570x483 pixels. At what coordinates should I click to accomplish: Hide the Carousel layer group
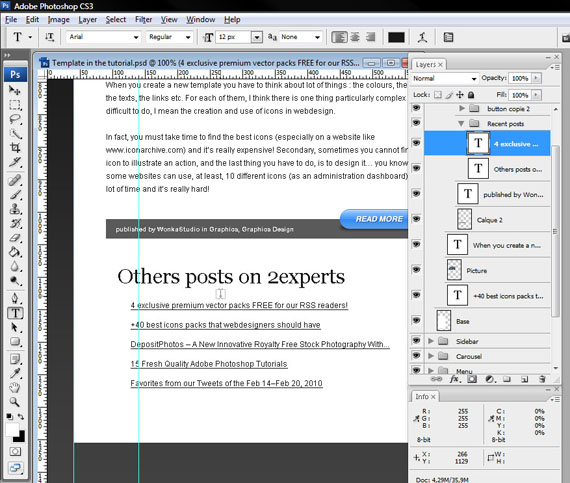pos(416,355)
